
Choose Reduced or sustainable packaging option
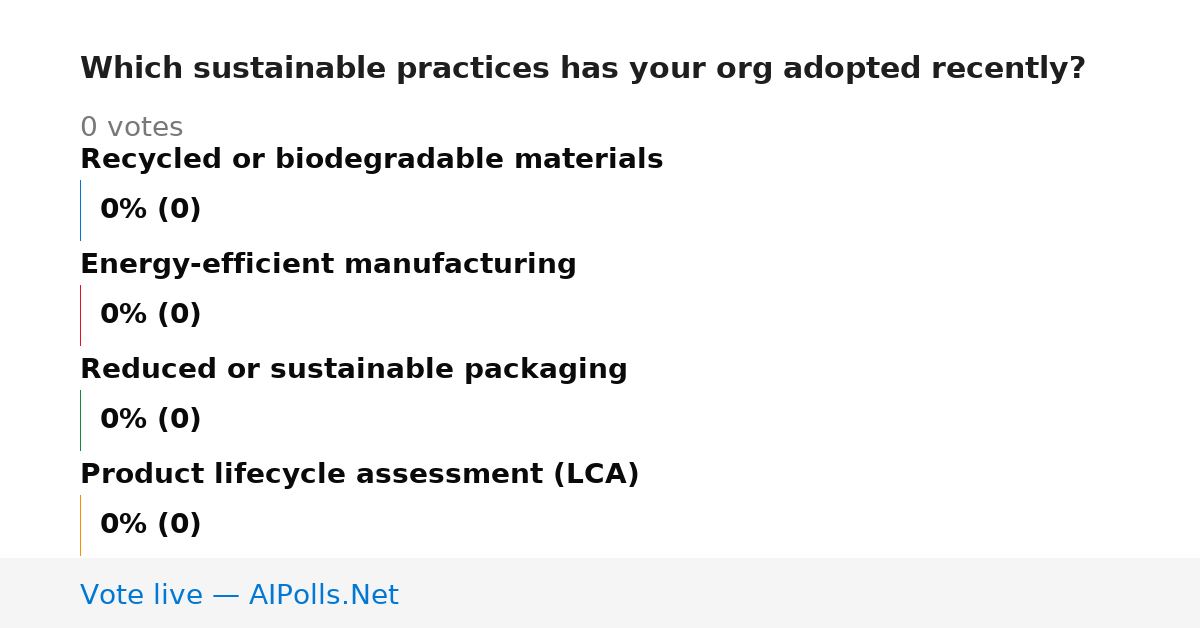click(x=354, y=370)
